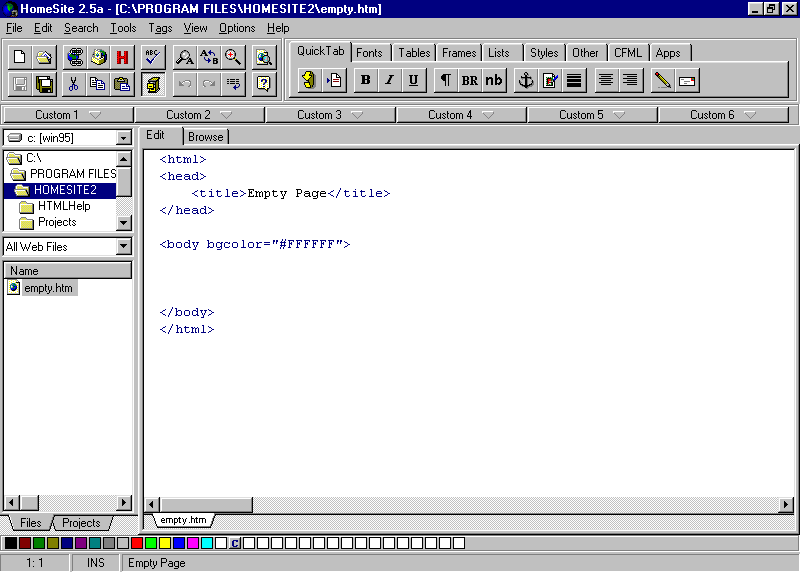Open the File menu
Image resolution: width=800 pixels, height=572 pixels.
point(14,28)
